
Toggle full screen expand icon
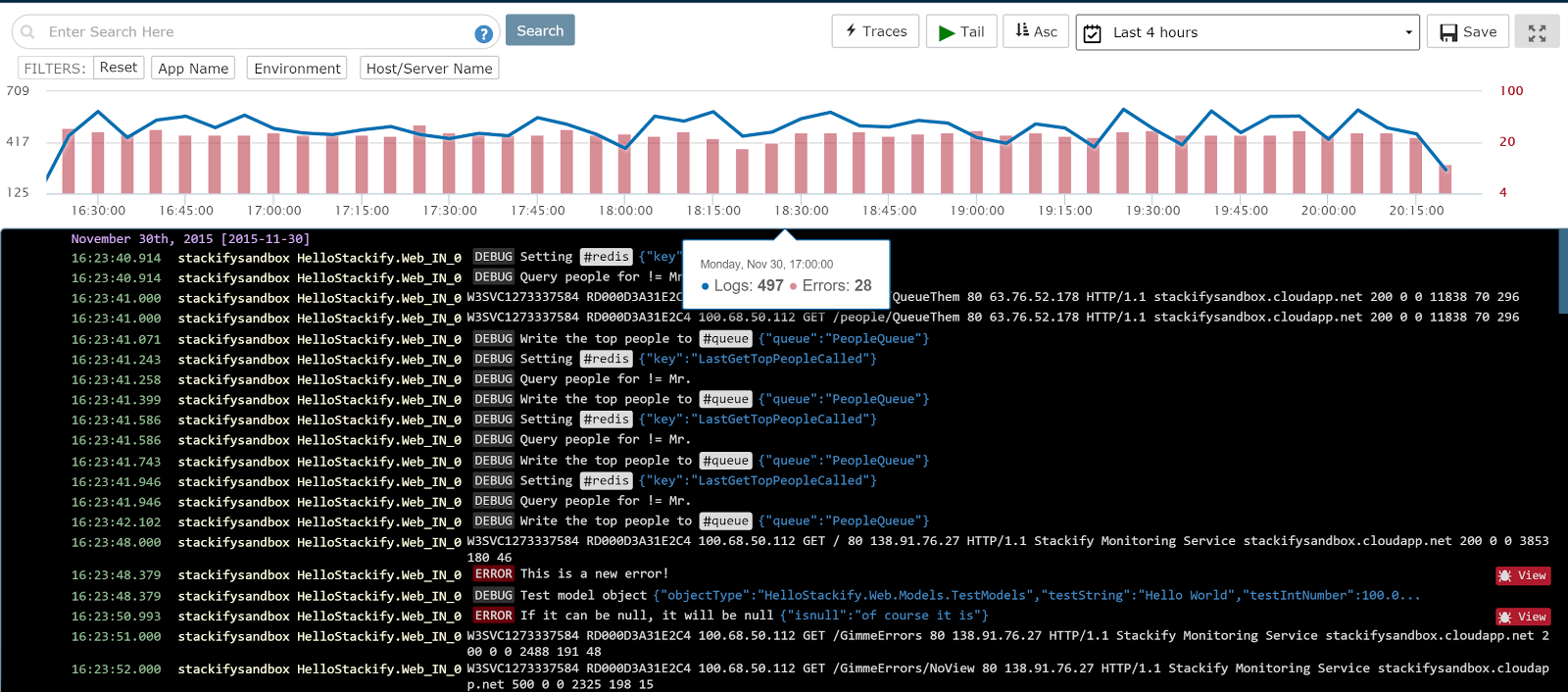click(x=1537, y=32)
